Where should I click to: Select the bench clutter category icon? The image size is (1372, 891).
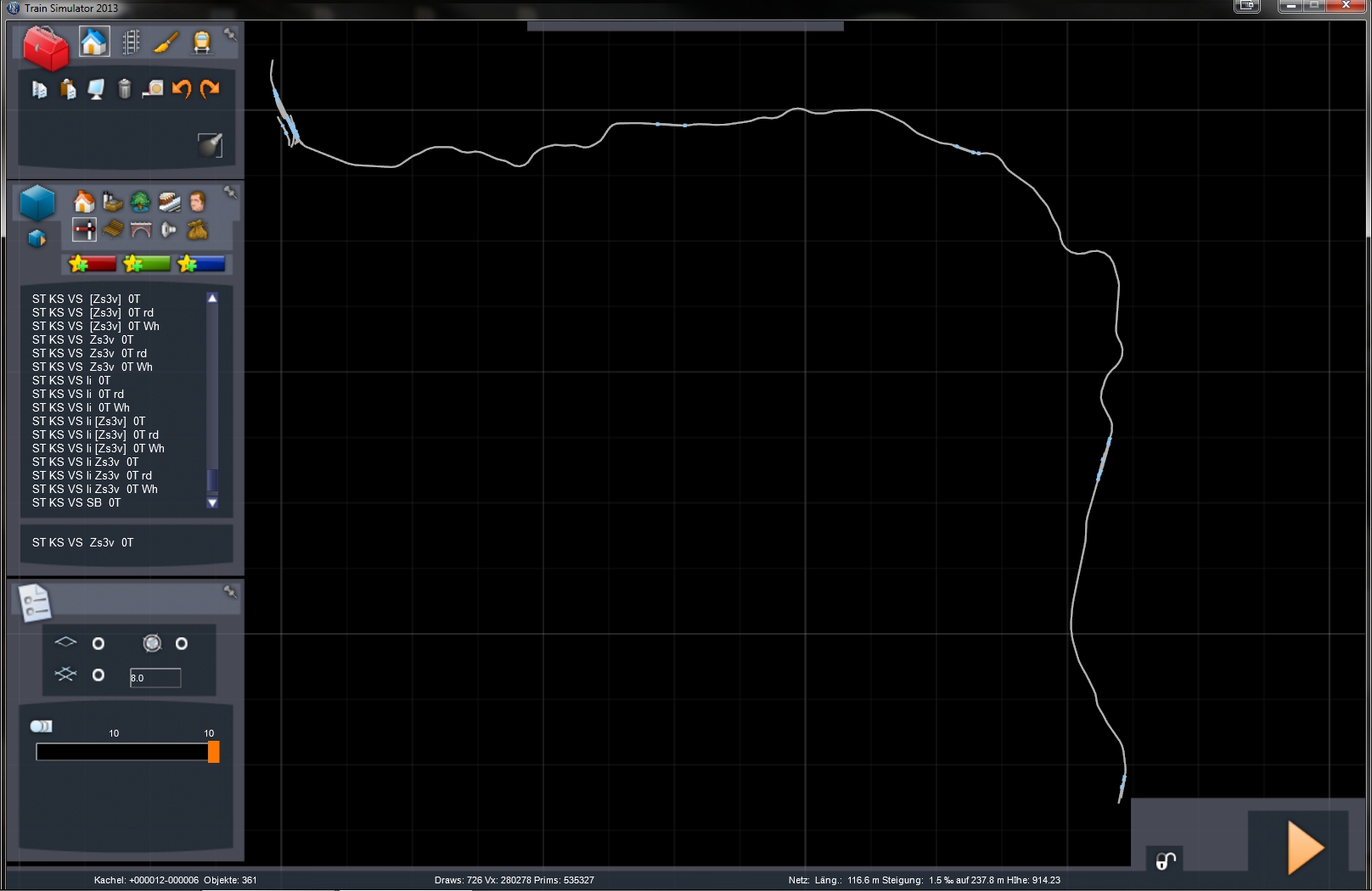[113, 229]
